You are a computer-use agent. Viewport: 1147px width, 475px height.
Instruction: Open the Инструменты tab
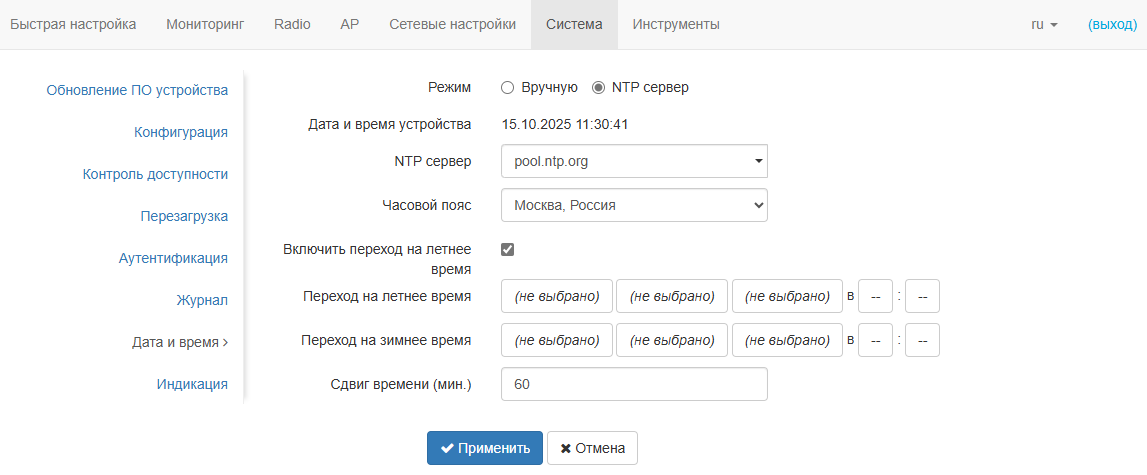pyautogui.click(x=676, y=24)
